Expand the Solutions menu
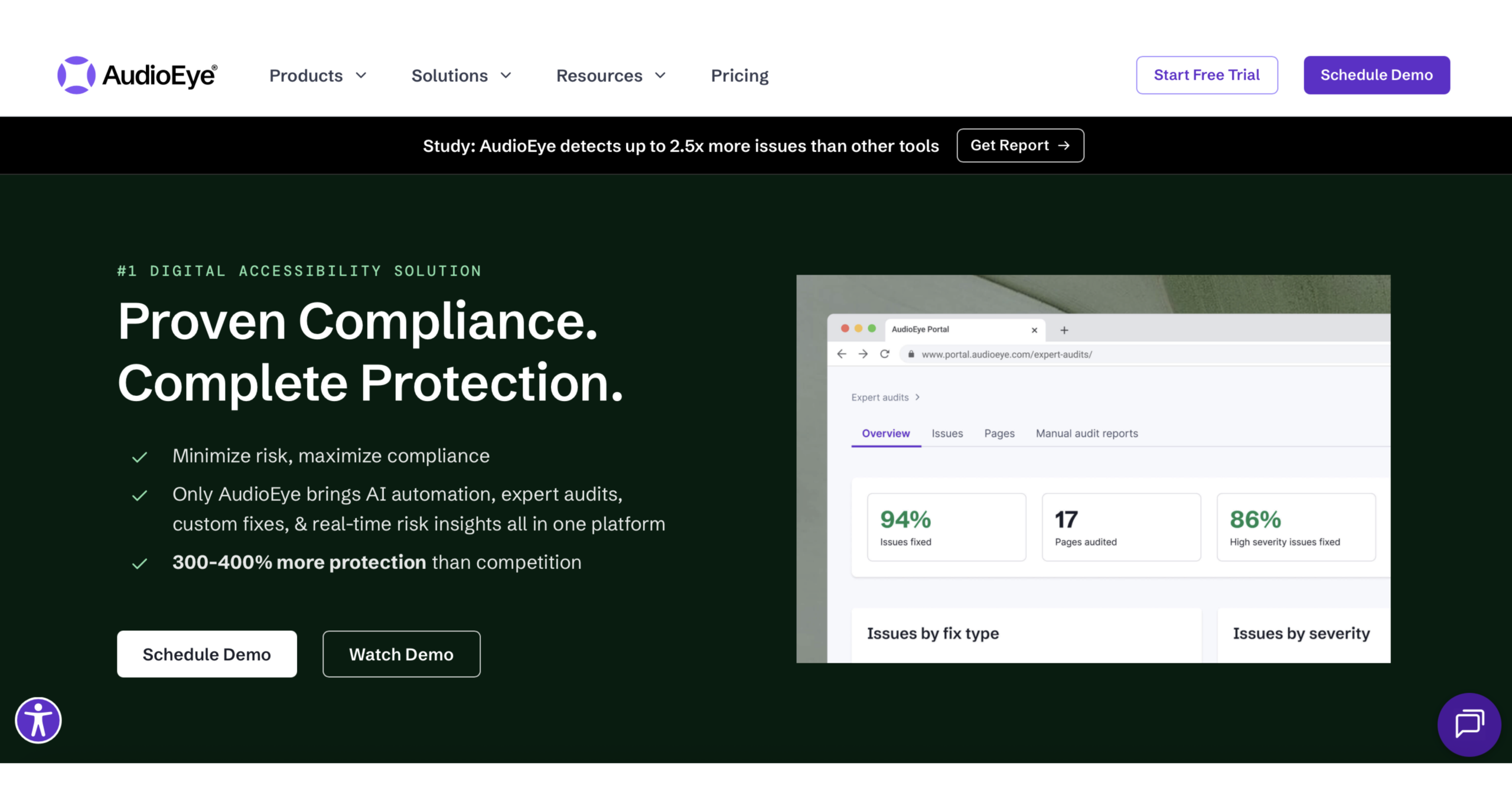Screen dimensions: 1512x801 (x=461, y=76)
